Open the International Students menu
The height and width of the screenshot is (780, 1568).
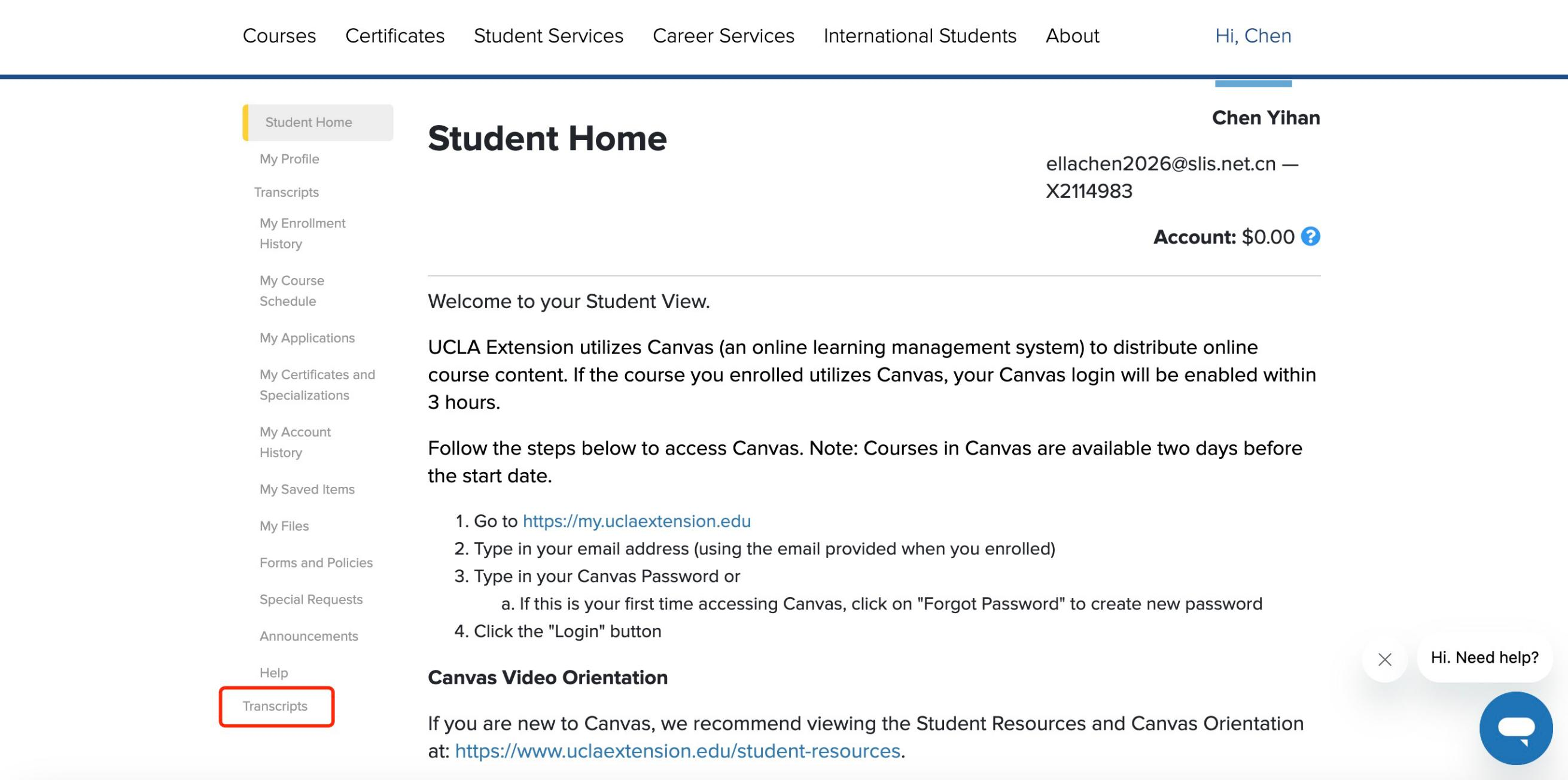pyautogui.click(x=920, y=36)
